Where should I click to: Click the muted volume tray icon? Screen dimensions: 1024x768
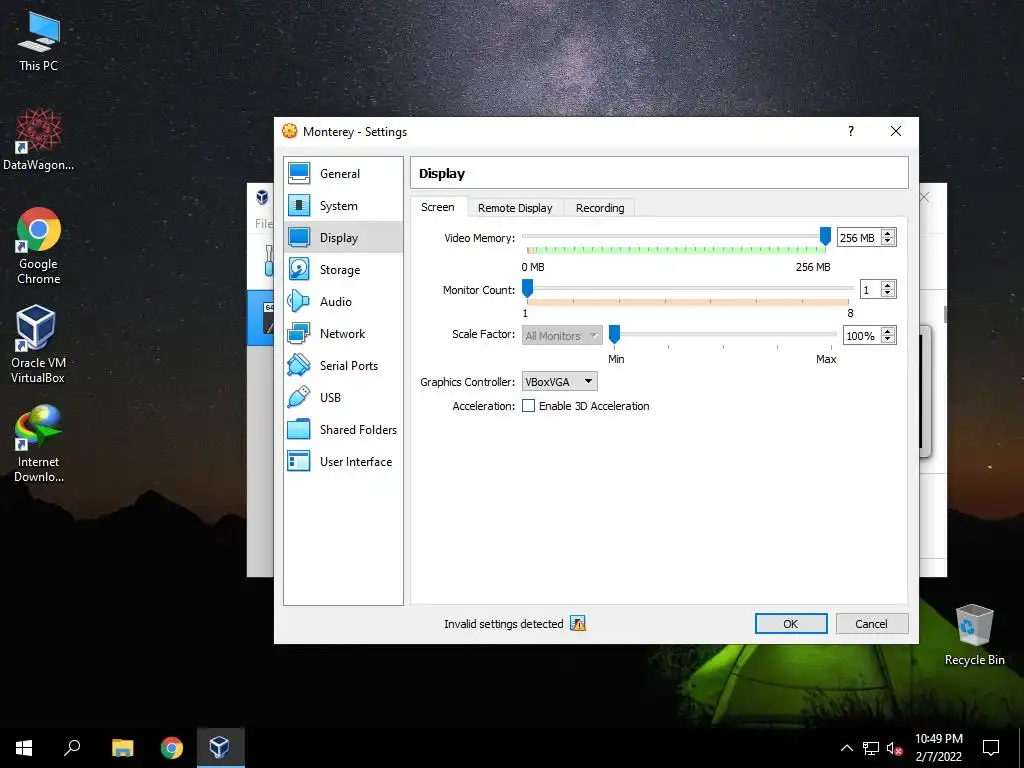pyautogui.click(x=894, y=748)
